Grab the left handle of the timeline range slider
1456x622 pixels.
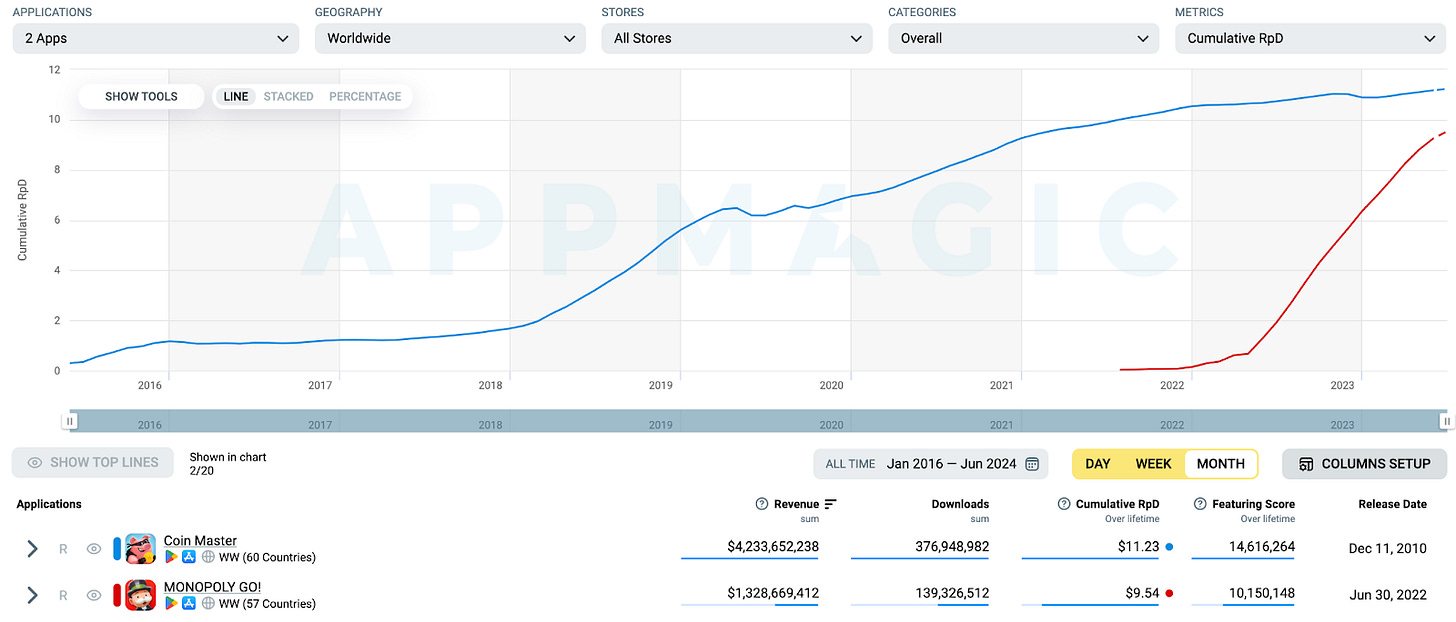70,421
